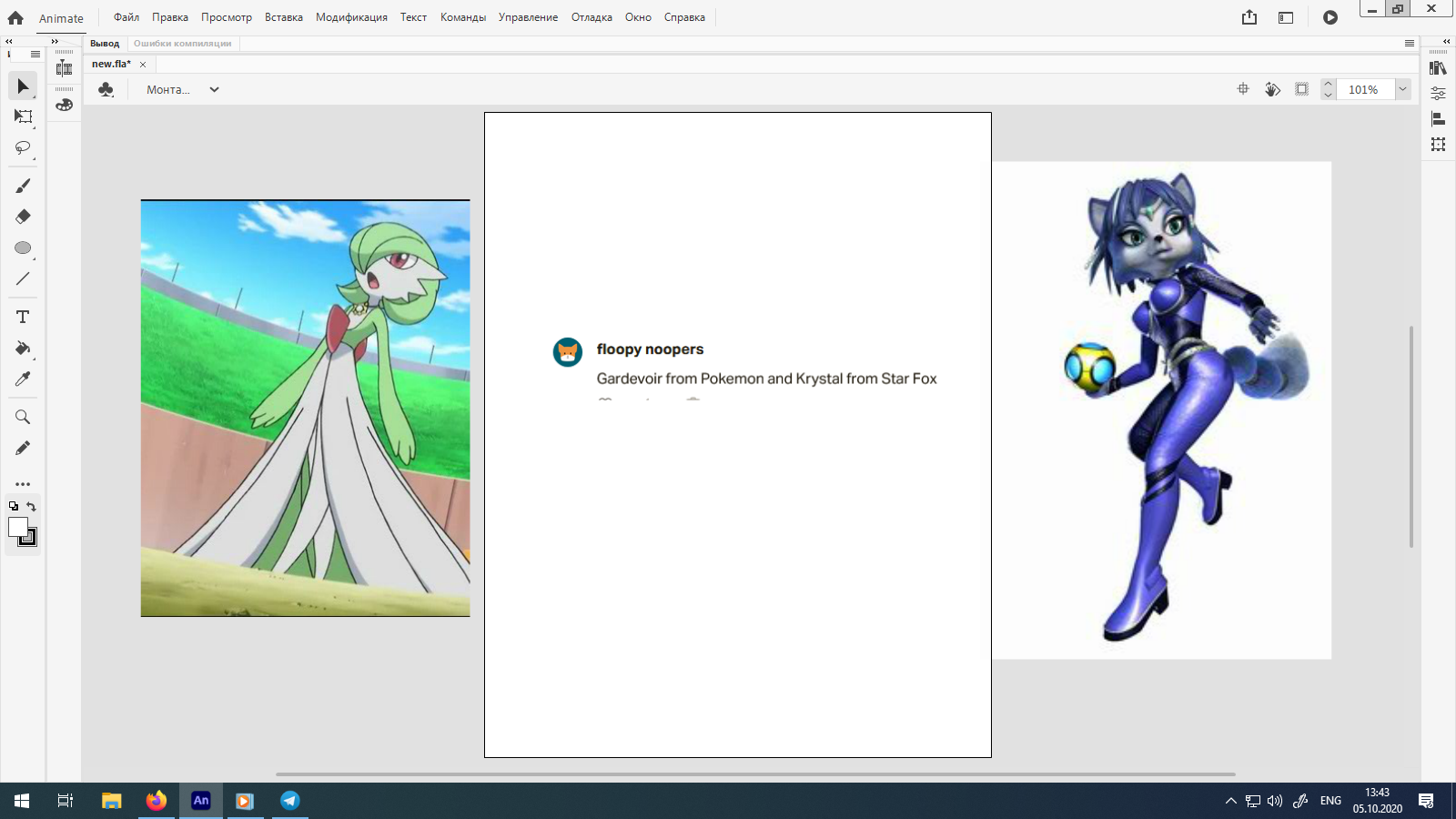Viewport: 1456px width, 819px height.
Task: Switch to the Вывод tab
Action: pyautogui.click(x=105, y=44)
